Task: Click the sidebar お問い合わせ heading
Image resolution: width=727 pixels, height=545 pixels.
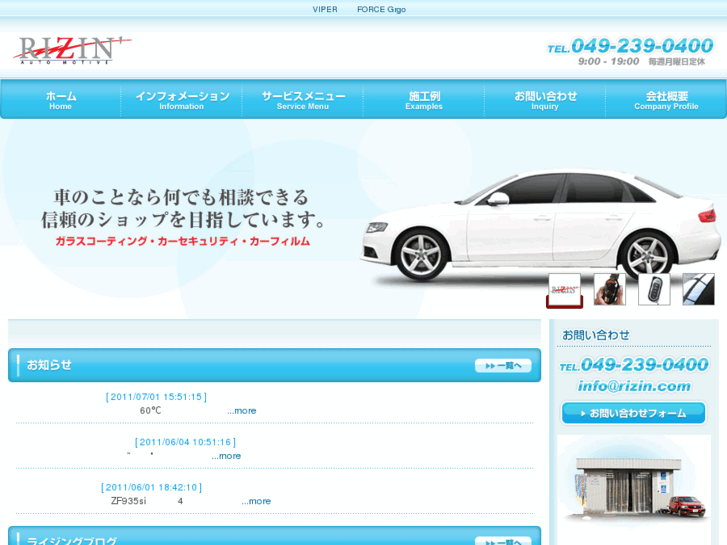Action: pyautogui.click(x=596, y=335)
